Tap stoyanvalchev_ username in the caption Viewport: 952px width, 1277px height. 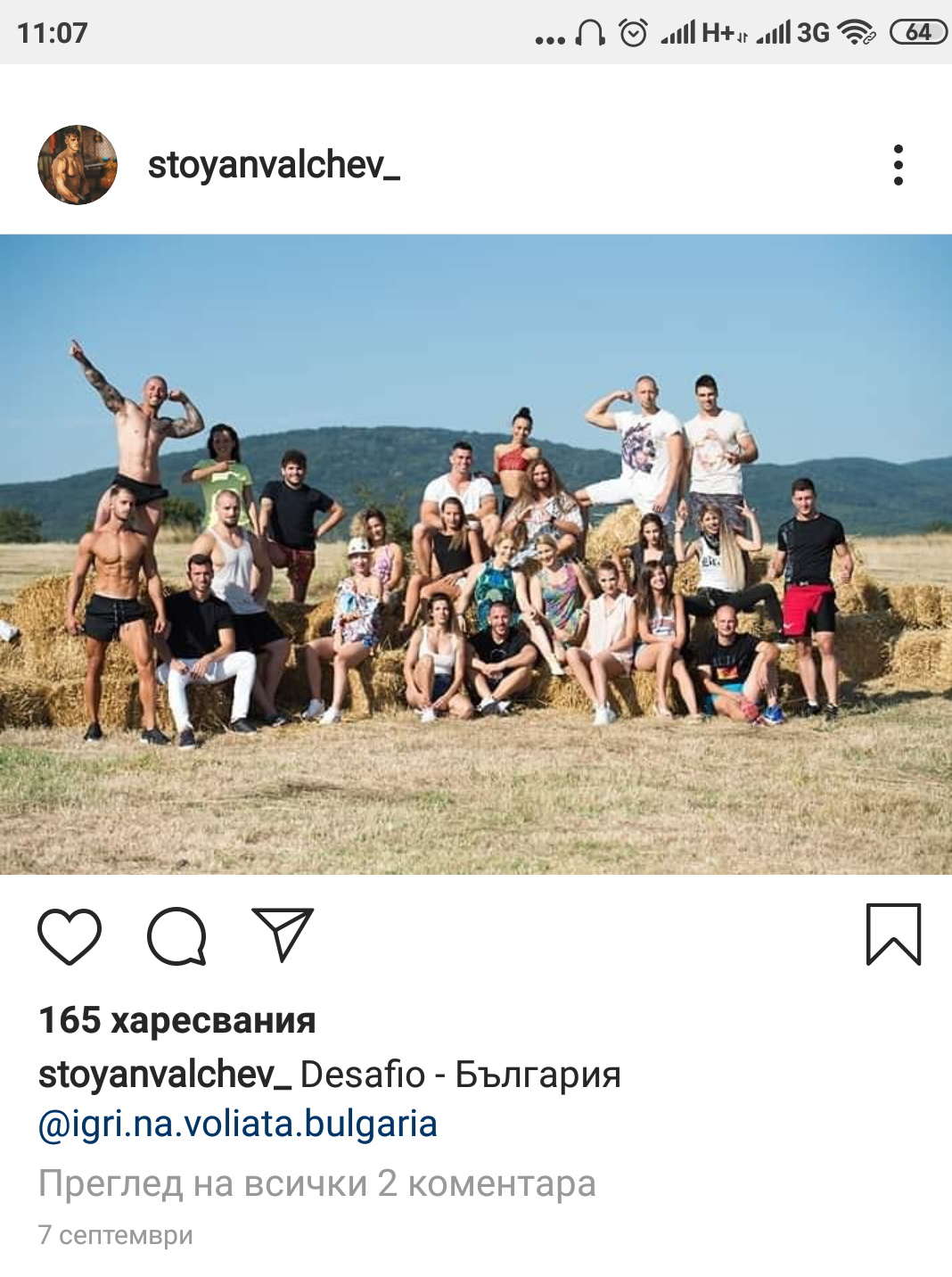165,1075
